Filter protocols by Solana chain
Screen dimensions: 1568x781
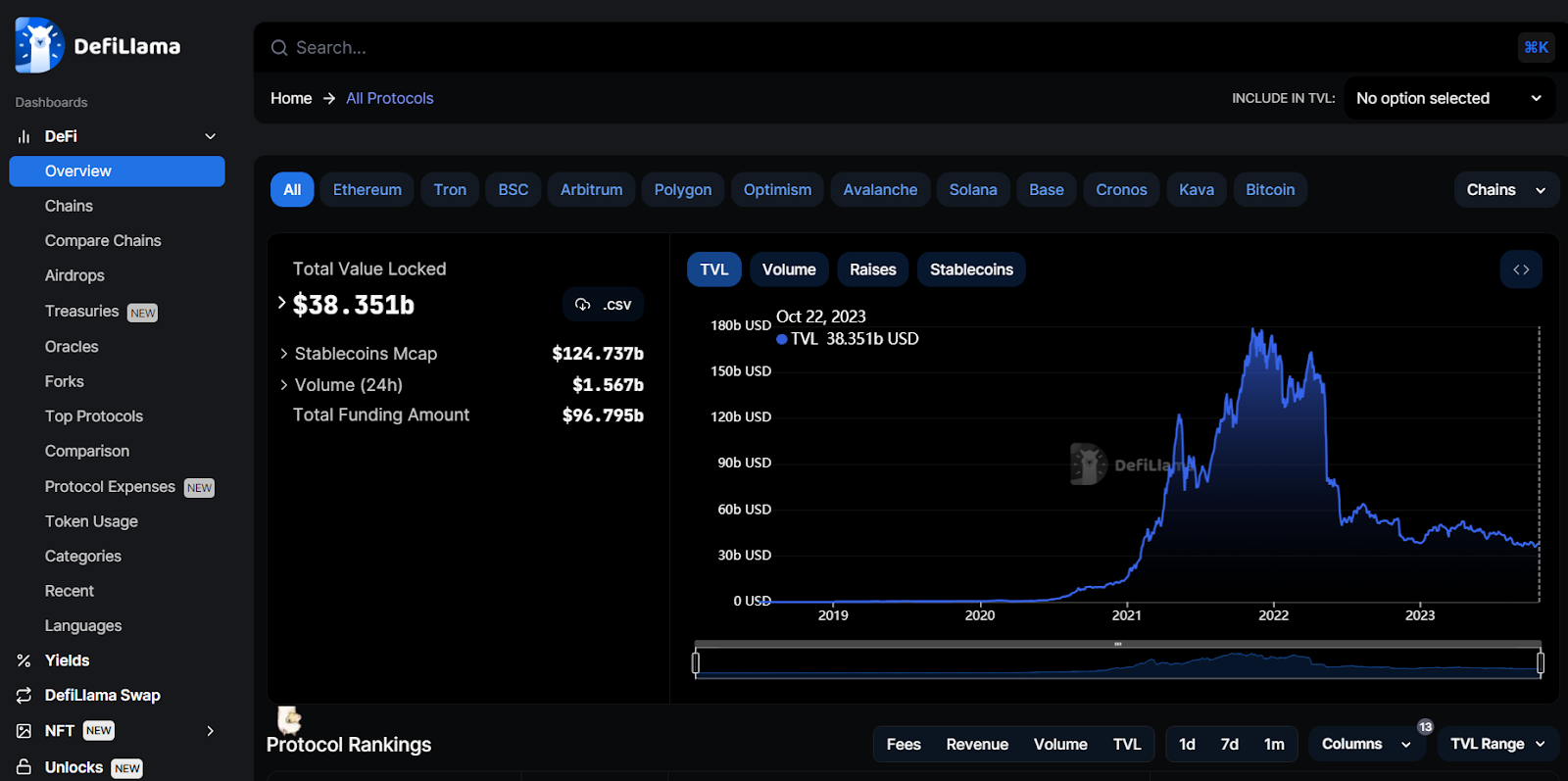pos(973,190)
